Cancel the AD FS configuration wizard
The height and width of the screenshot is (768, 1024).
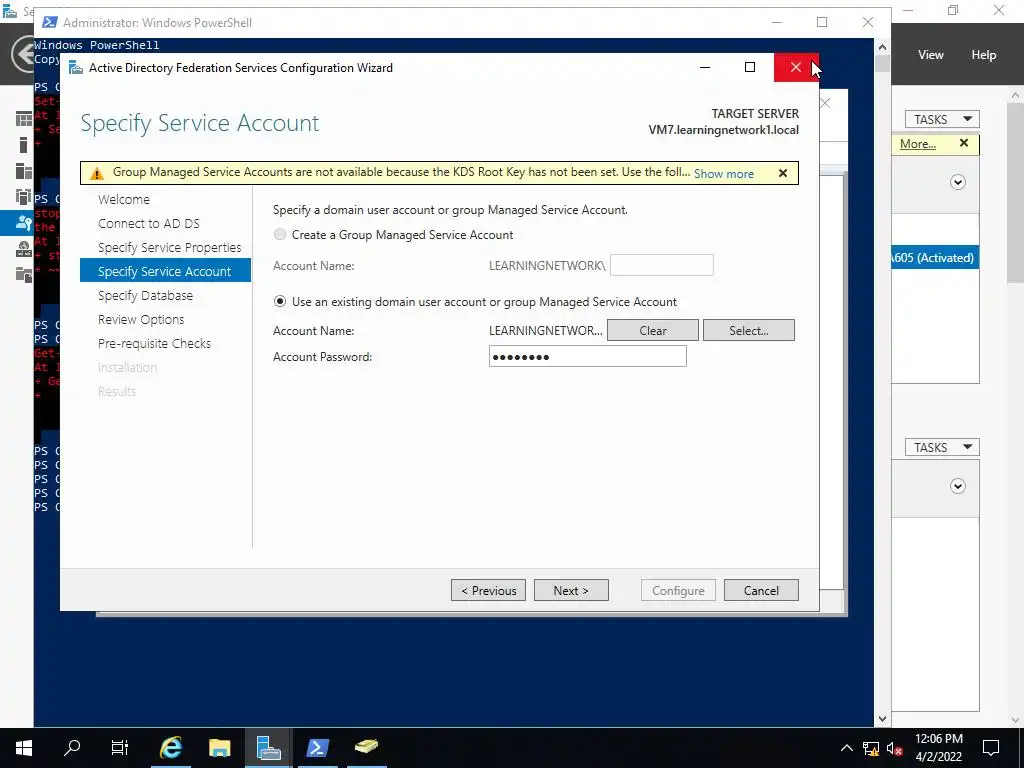pyautogui.click(x=761, y=590)
